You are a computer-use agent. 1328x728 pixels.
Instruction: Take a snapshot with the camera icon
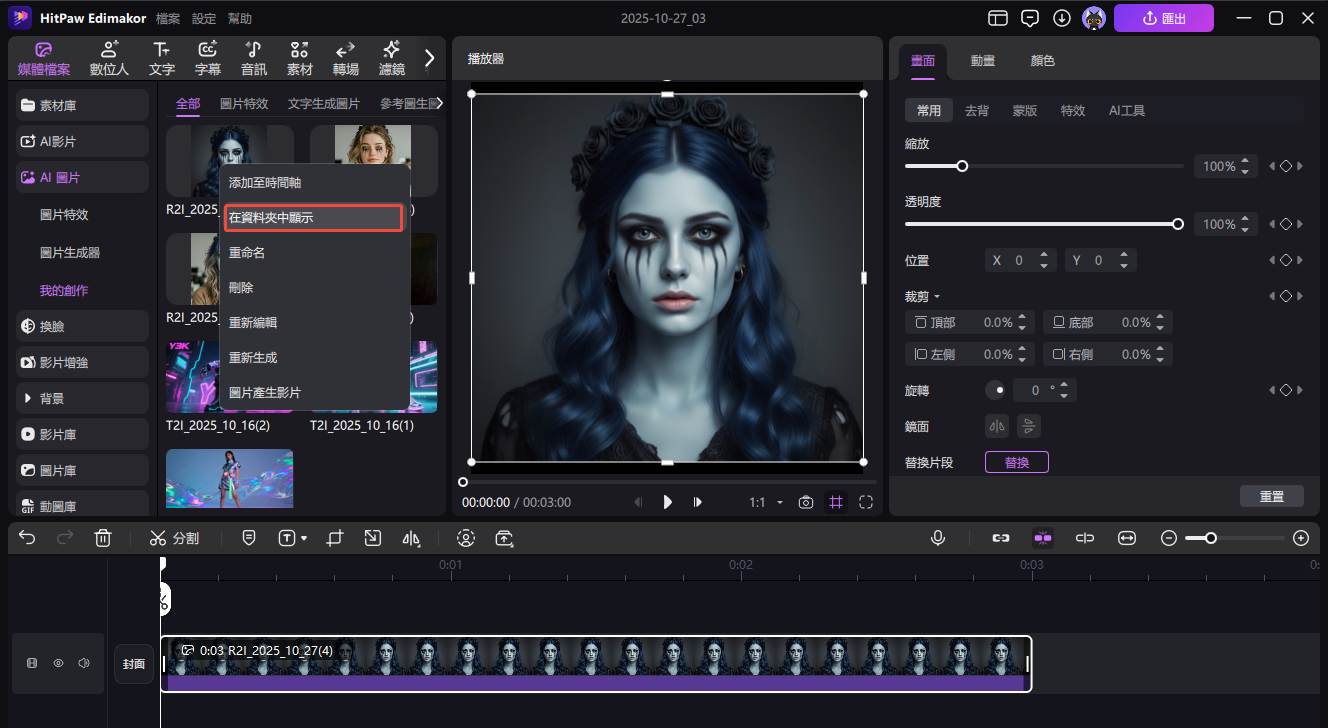point(805,502)
